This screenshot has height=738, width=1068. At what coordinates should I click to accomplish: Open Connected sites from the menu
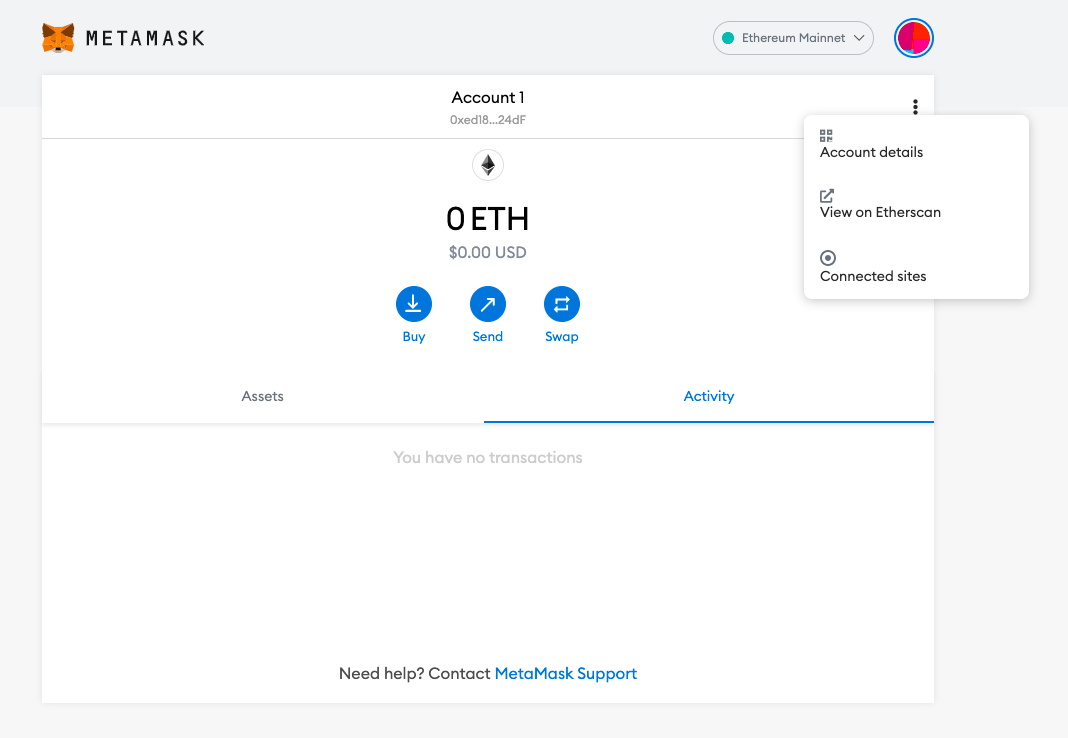pos(916,267)
